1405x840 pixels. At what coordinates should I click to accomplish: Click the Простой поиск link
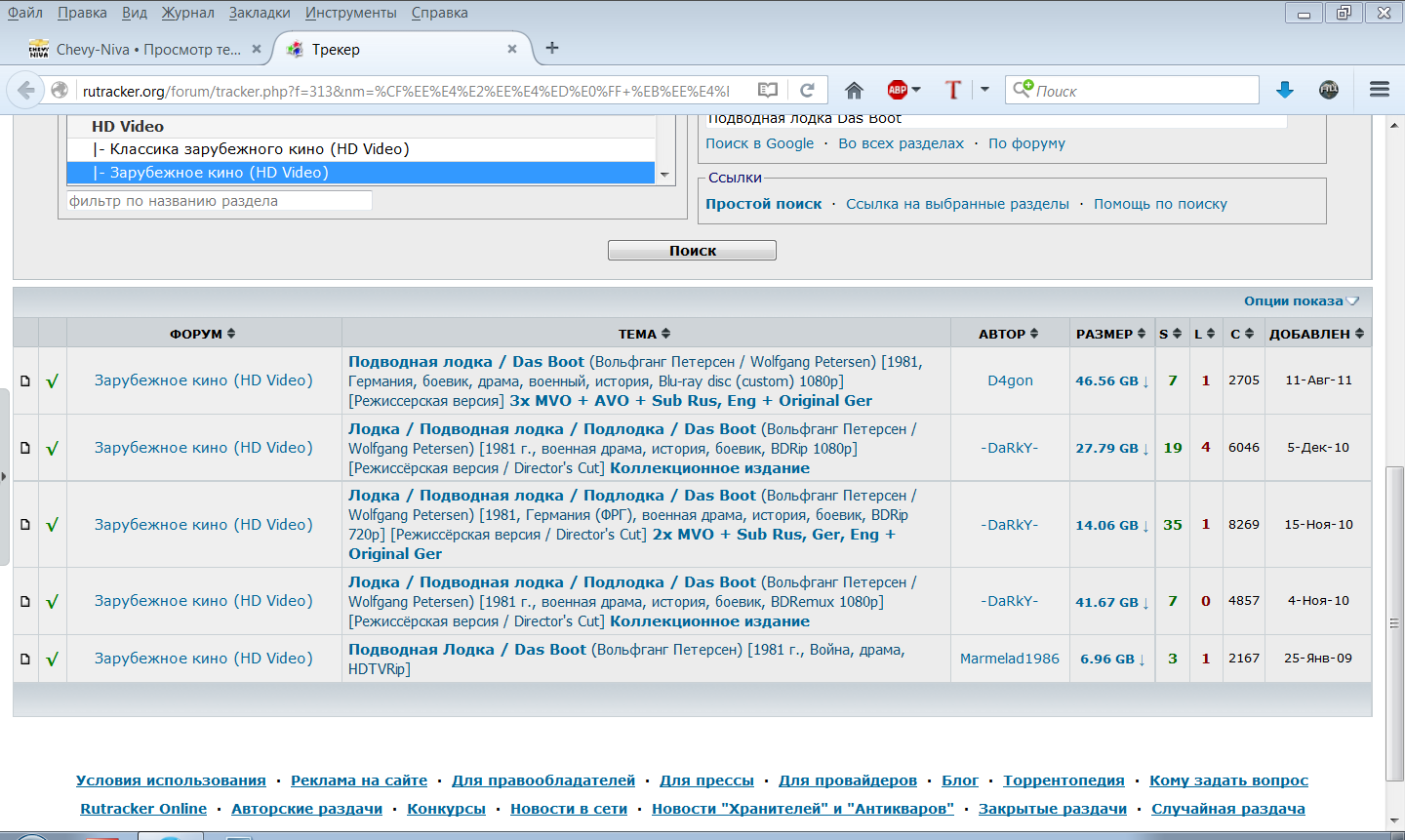point(764,204)
